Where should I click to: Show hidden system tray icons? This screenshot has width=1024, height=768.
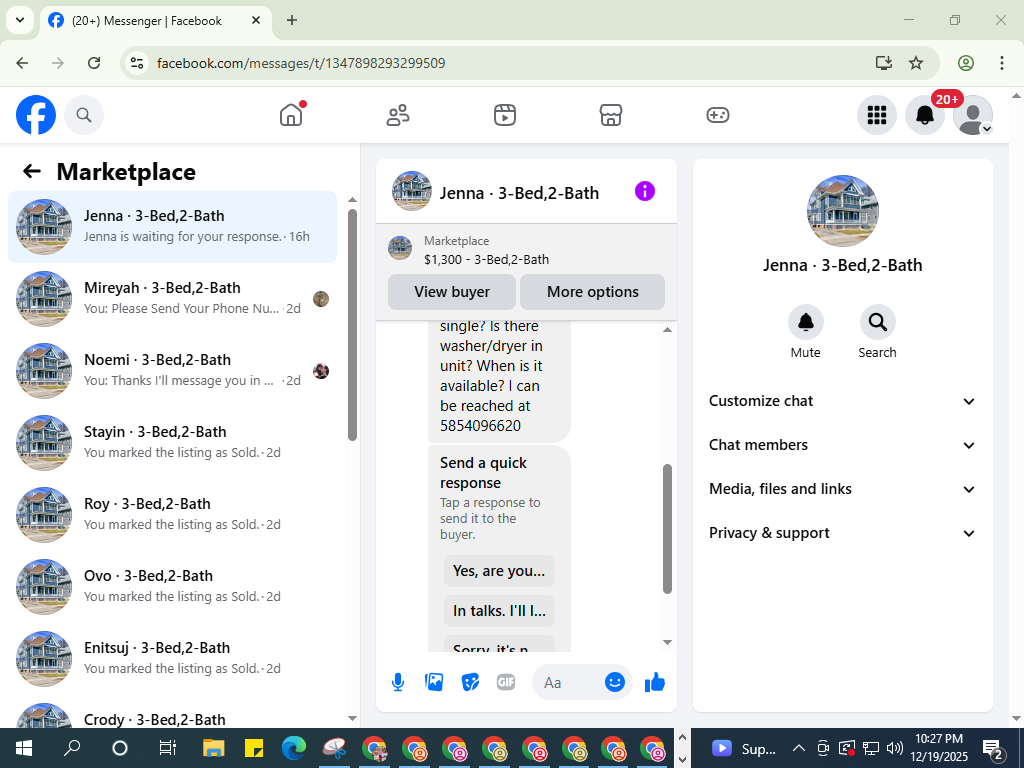799,748
